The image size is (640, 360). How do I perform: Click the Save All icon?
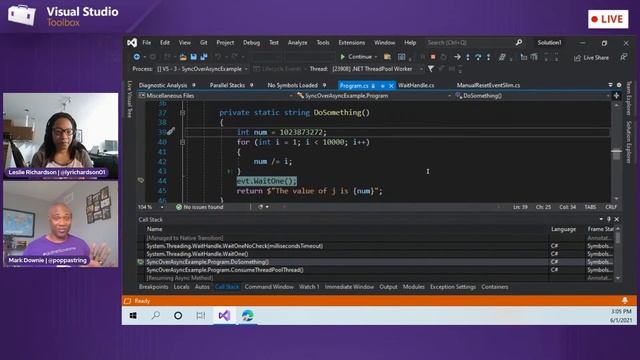(204, 57)
